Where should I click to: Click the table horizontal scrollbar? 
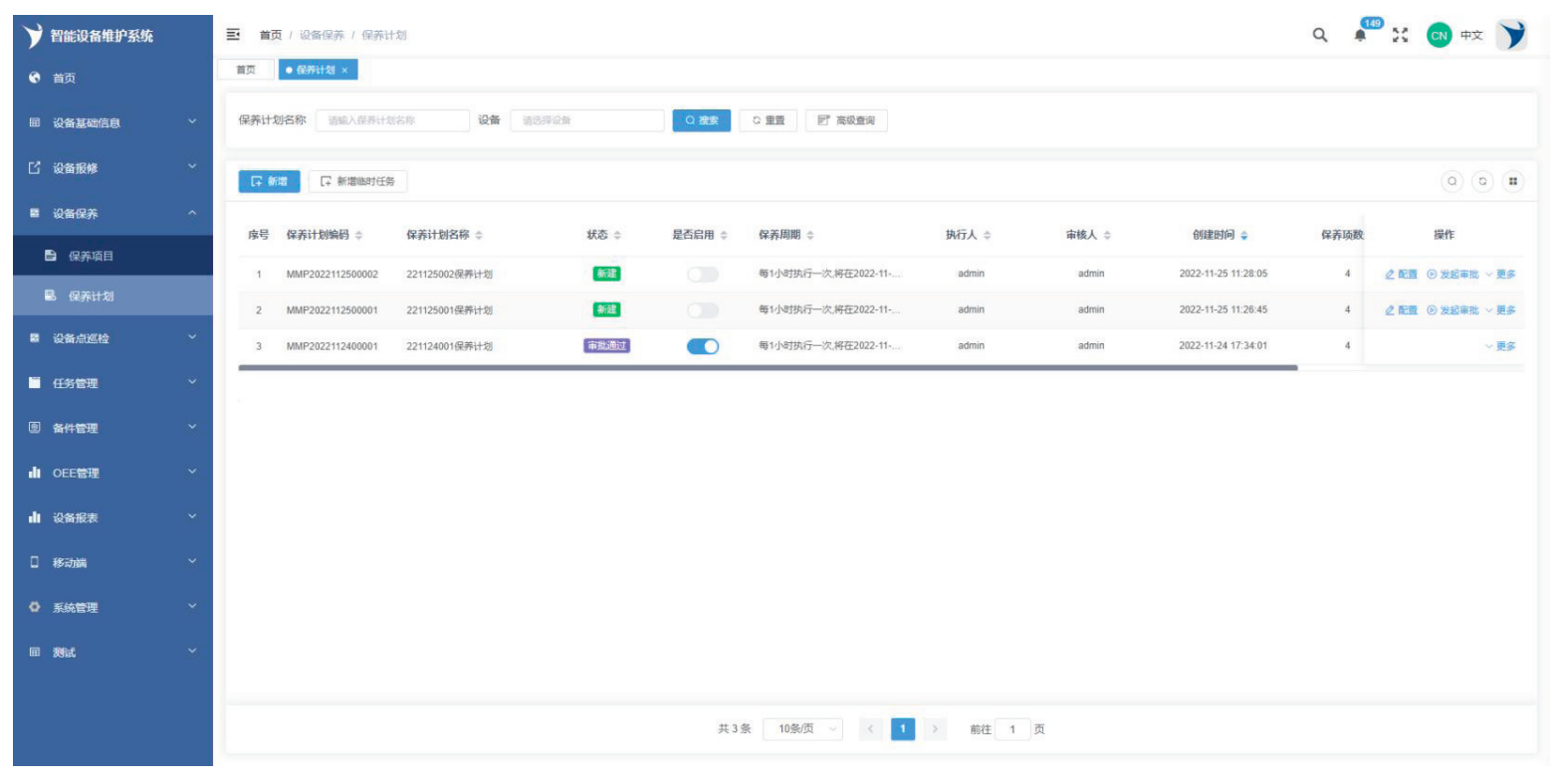tap(767, 367)
